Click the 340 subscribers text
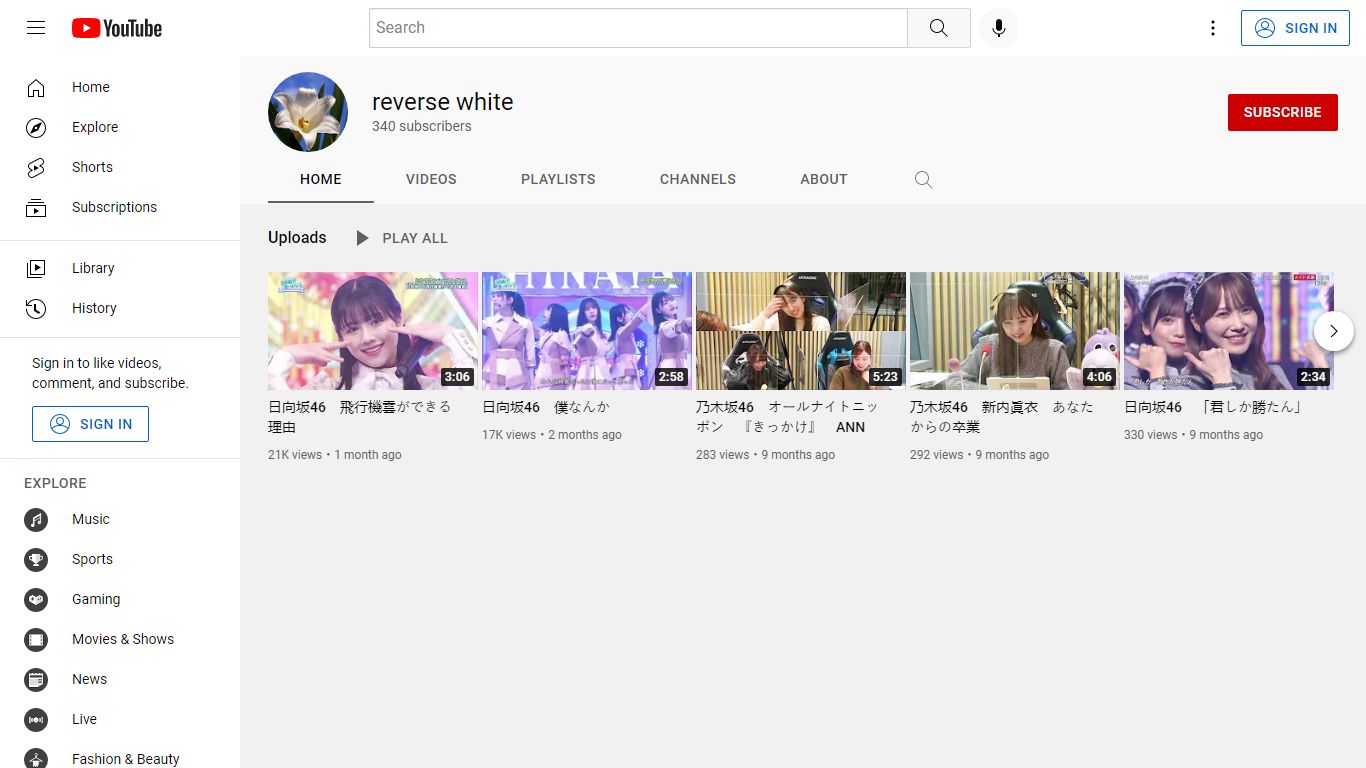 coord(421,126)
